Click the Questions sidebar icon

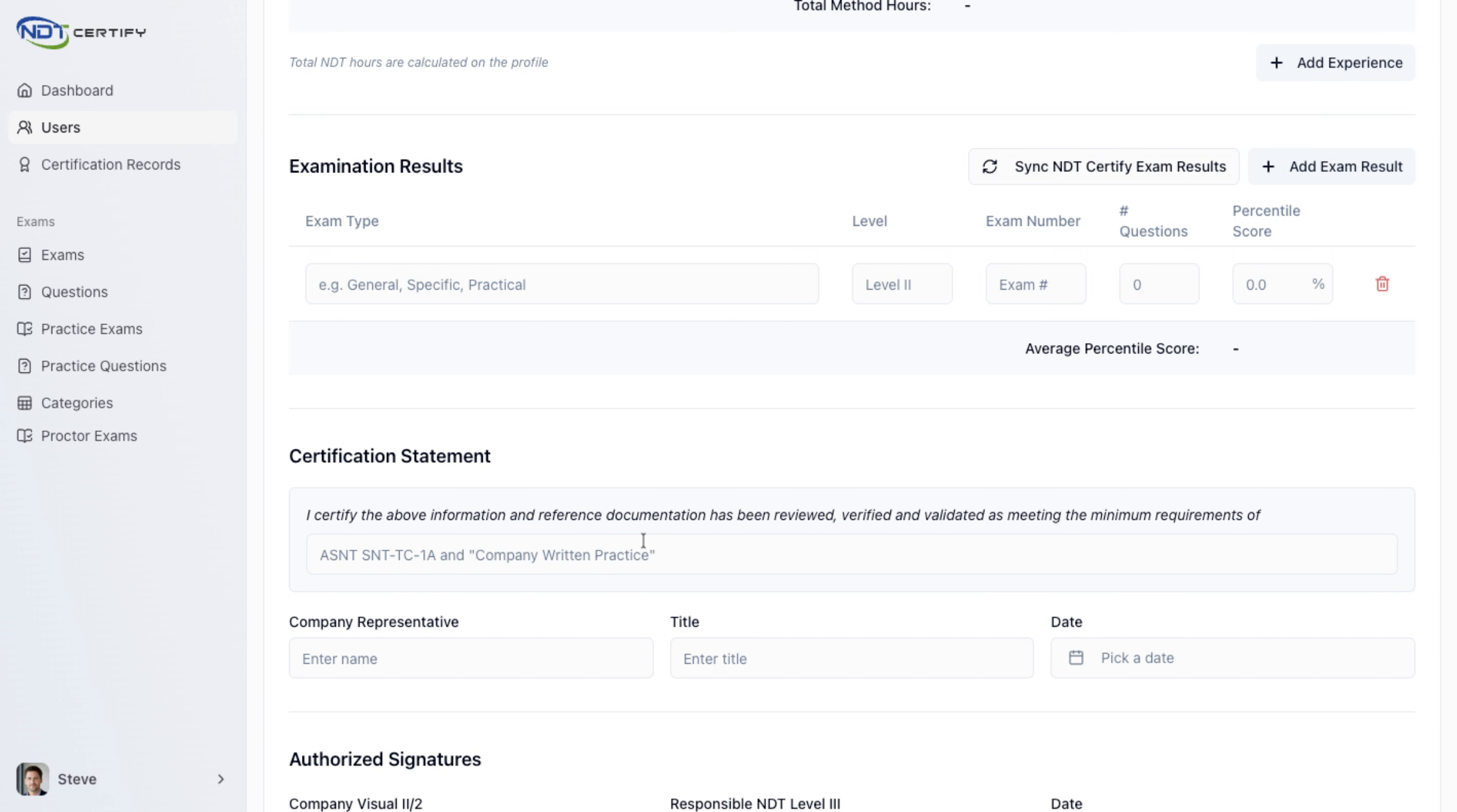click(x=24, y=292)
